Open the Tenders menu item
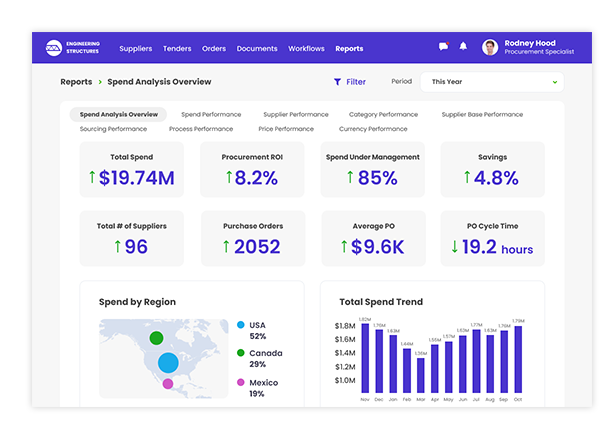The width and height of the screenshot is (610, 436). [x=177, y=48]
